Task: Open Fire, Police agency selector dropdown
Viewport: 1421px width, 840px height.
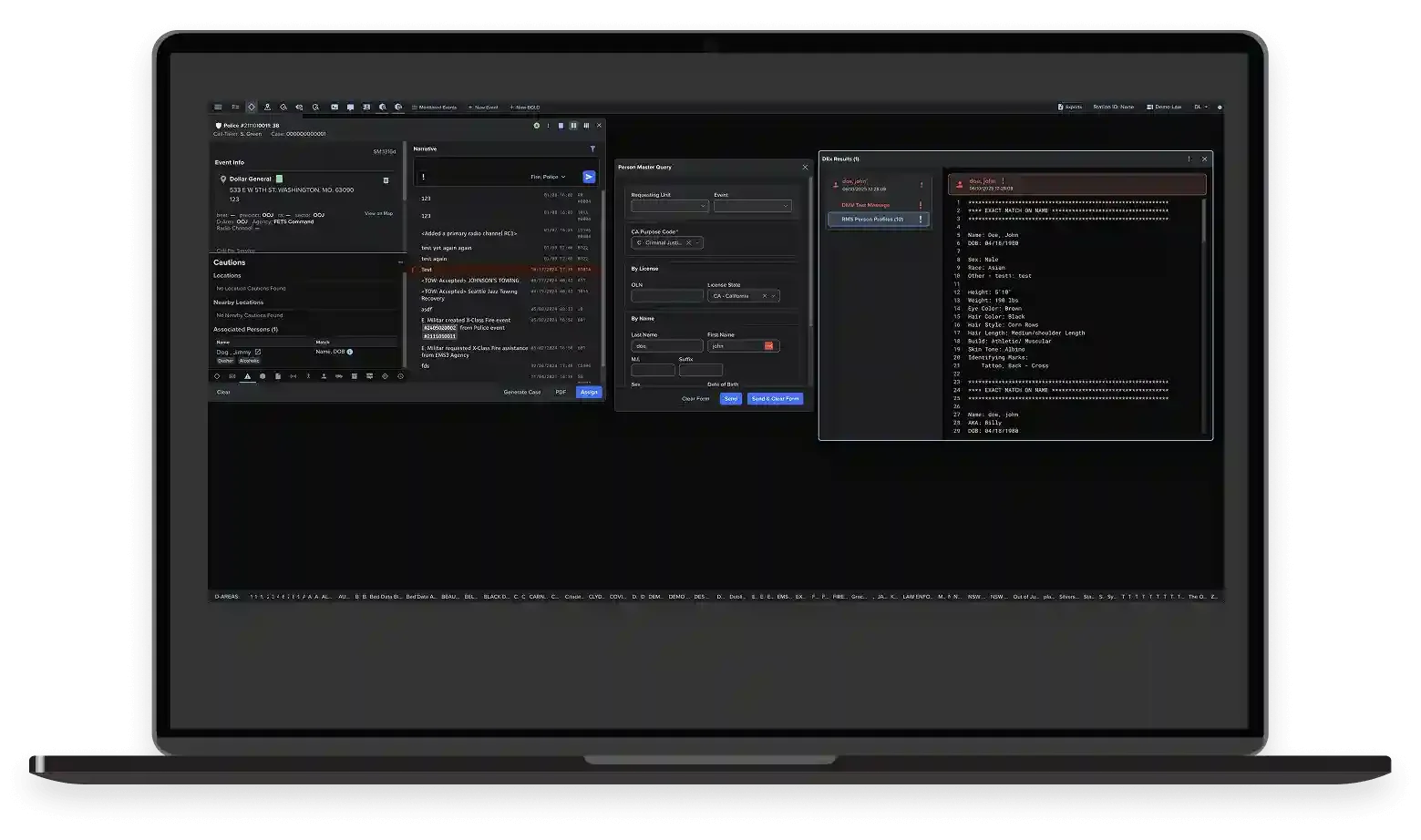Action: point(548,177)
